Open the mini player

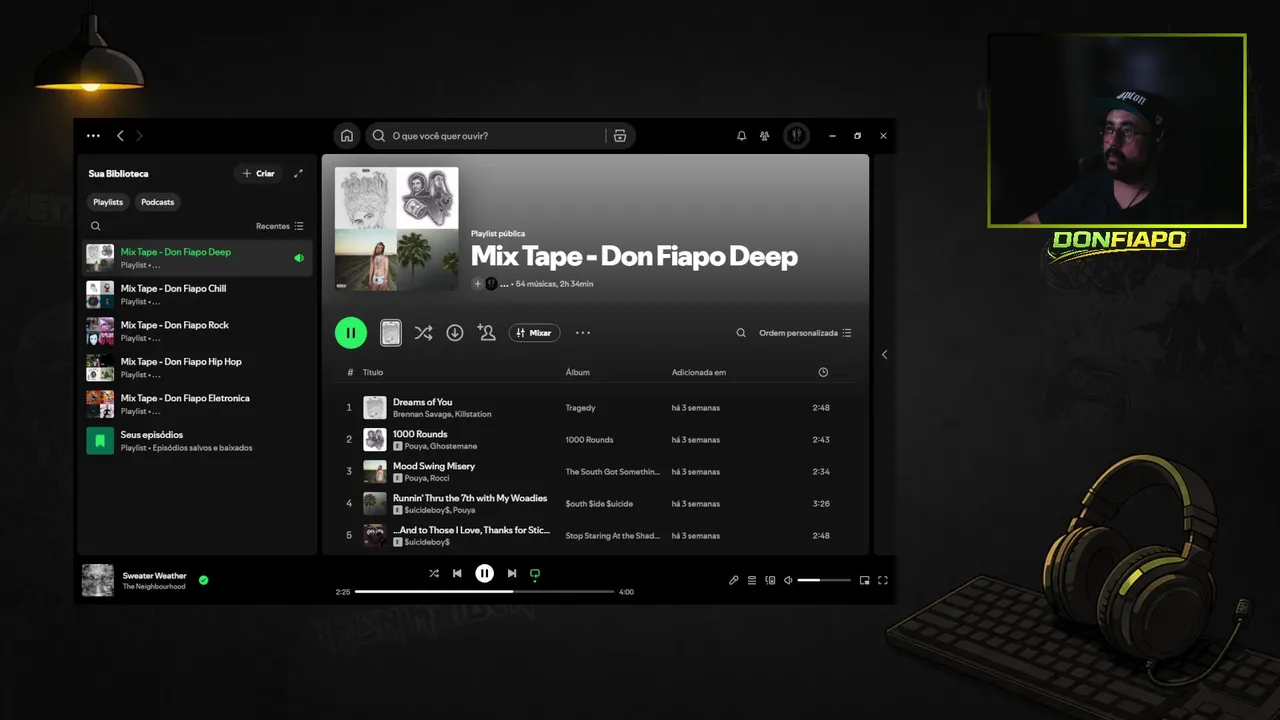[864, 580]
